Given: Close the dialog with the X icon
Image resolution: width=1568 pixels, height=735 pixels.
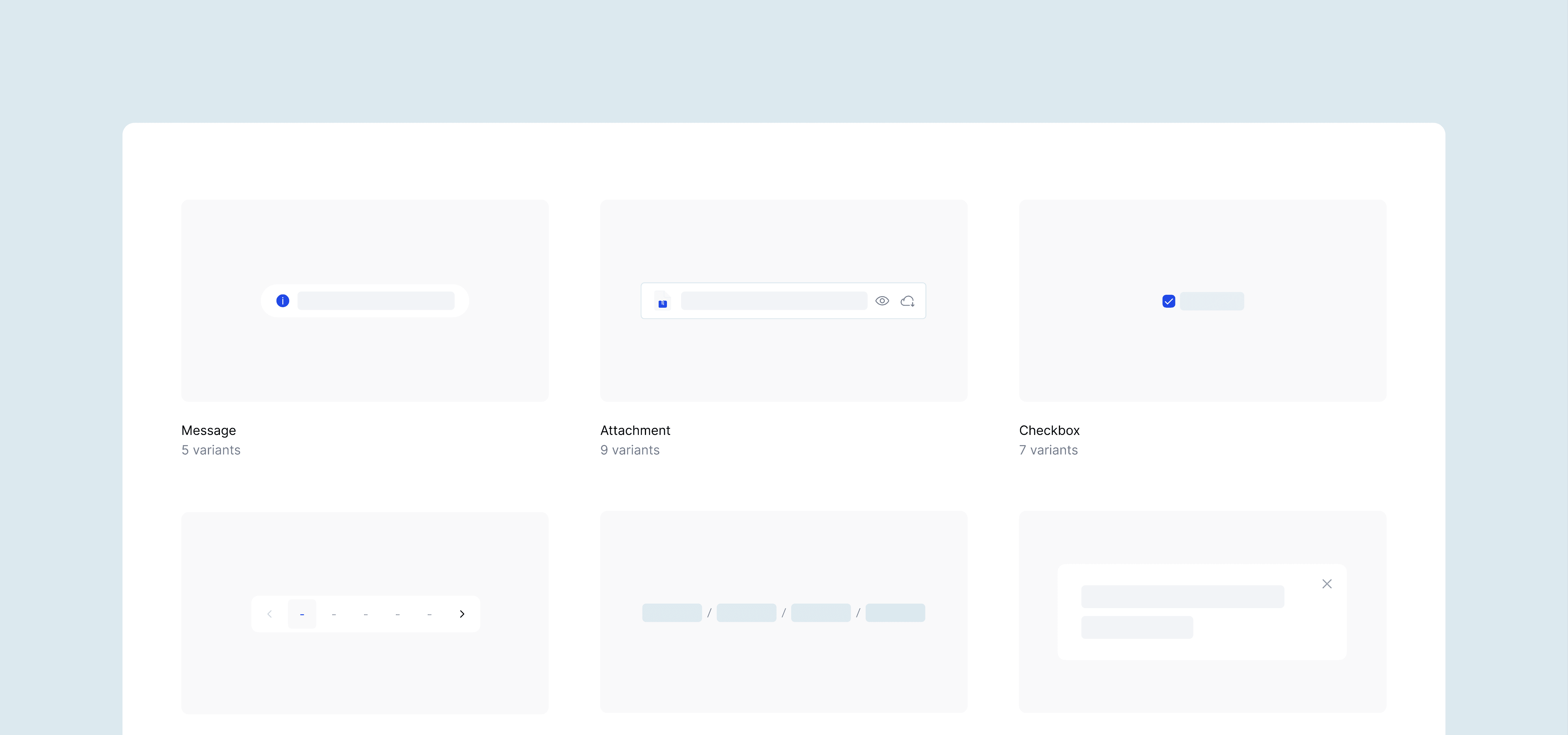Looking at the screenshot, I should pos(1326,584).
